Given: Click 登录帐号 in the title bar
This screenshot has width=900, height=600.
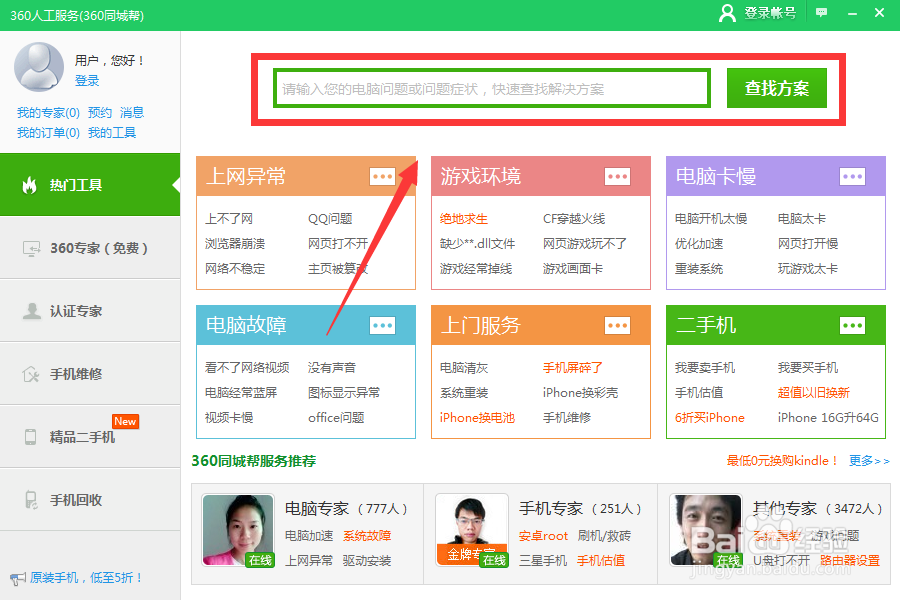Looking at the screenshot, I should 770,13.
